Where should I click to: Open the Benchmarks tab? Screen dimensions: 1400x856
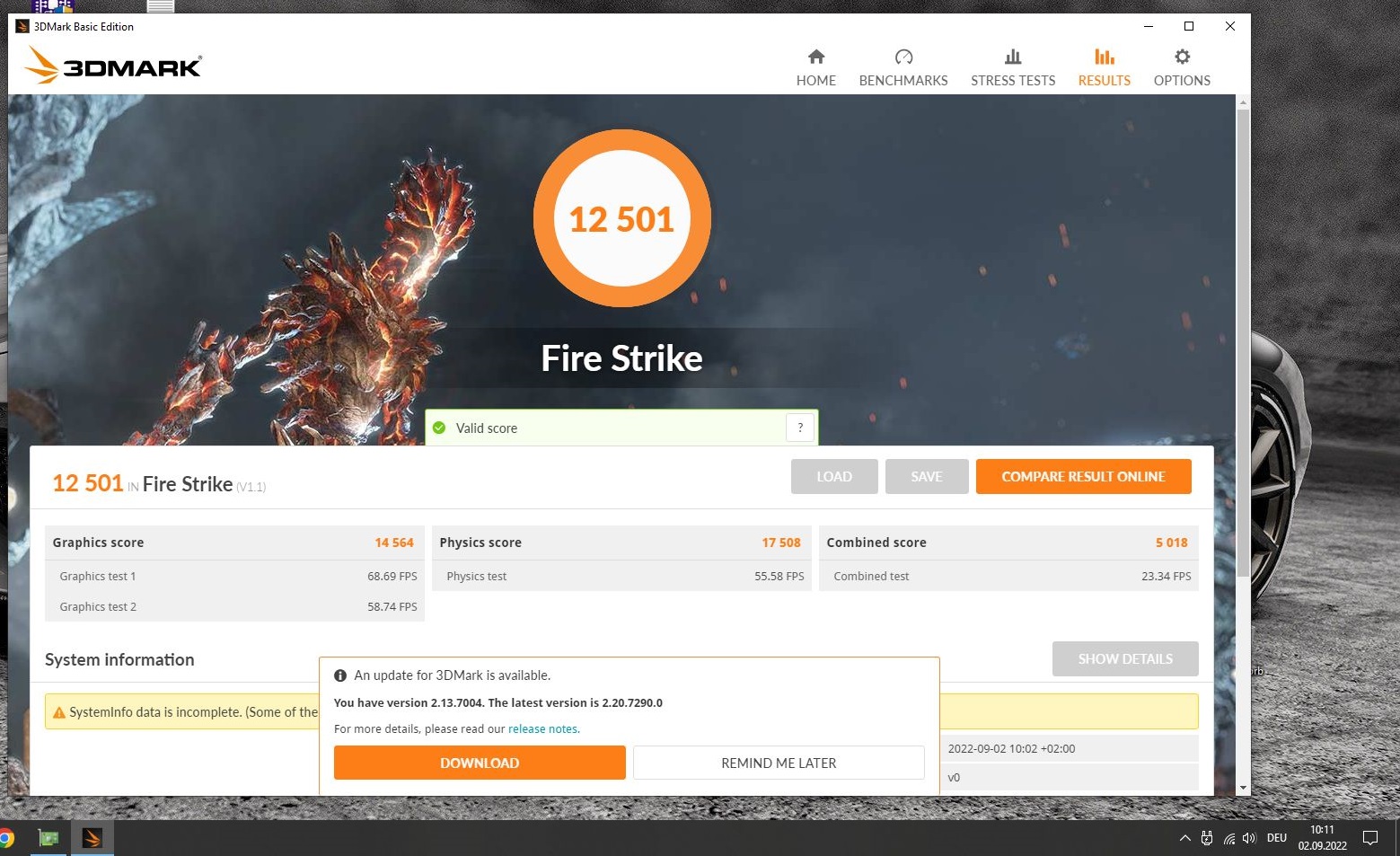(x=903, y=68)
